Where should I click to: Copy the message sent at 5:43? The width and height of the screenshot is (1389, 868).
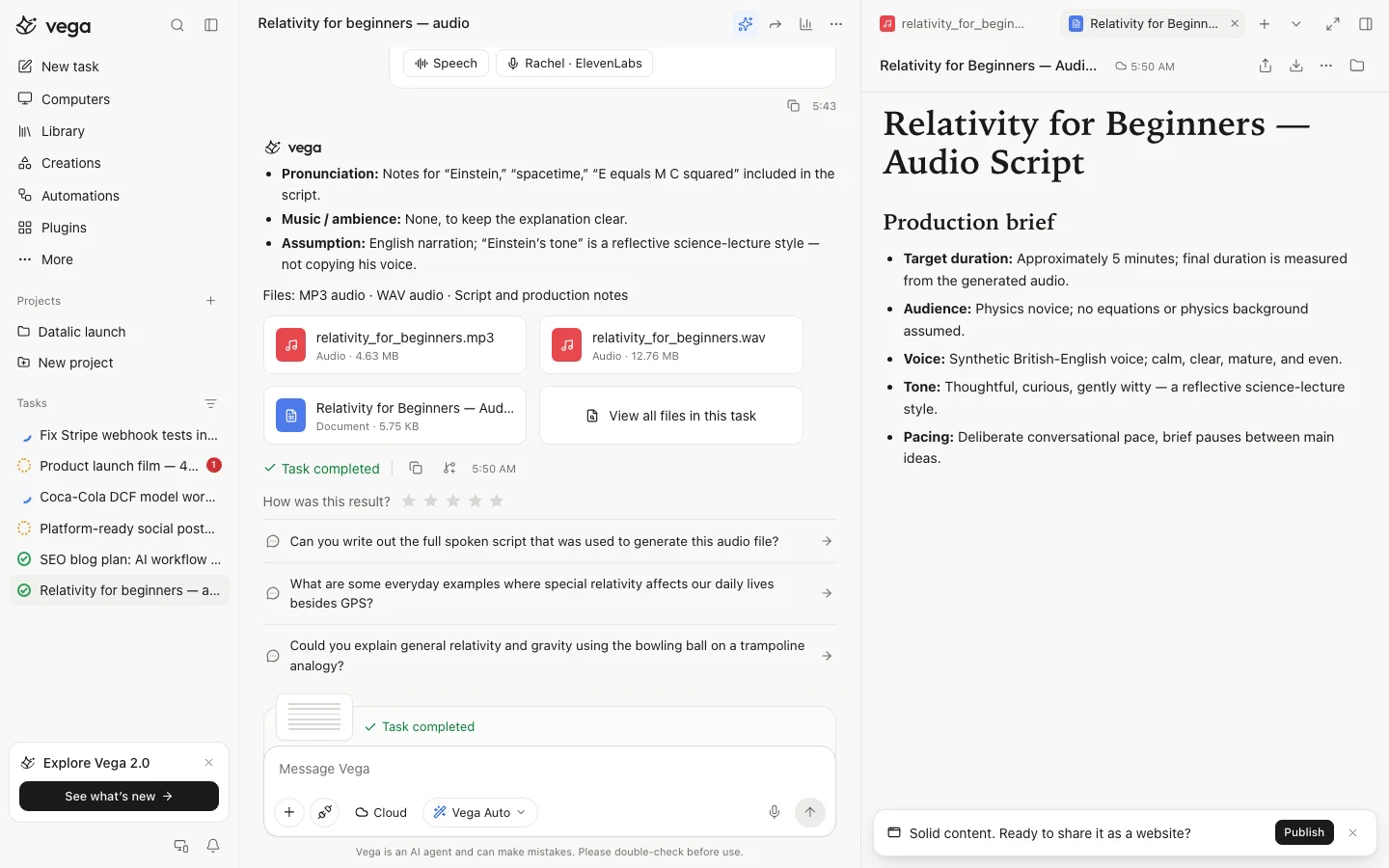click(x=793, y=106)
